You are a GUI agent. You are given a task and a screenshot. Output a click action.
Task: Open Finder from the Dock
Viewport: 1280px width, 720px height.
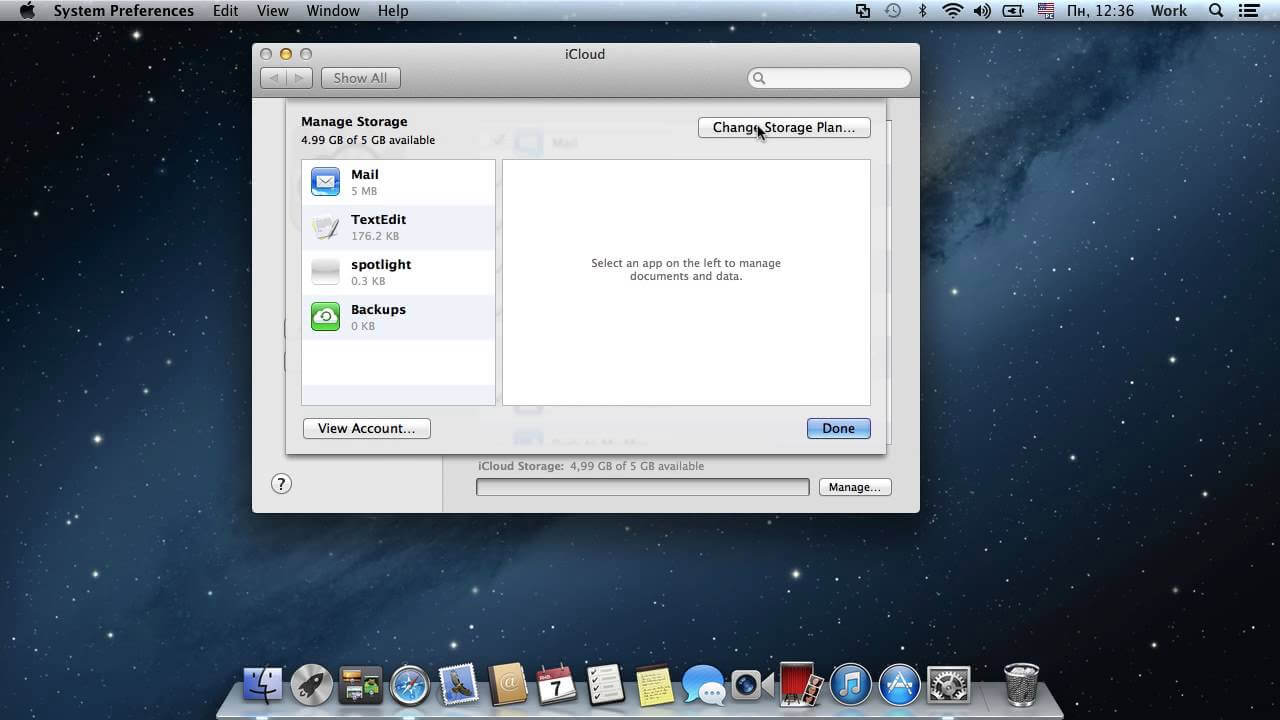pos(262,686)
